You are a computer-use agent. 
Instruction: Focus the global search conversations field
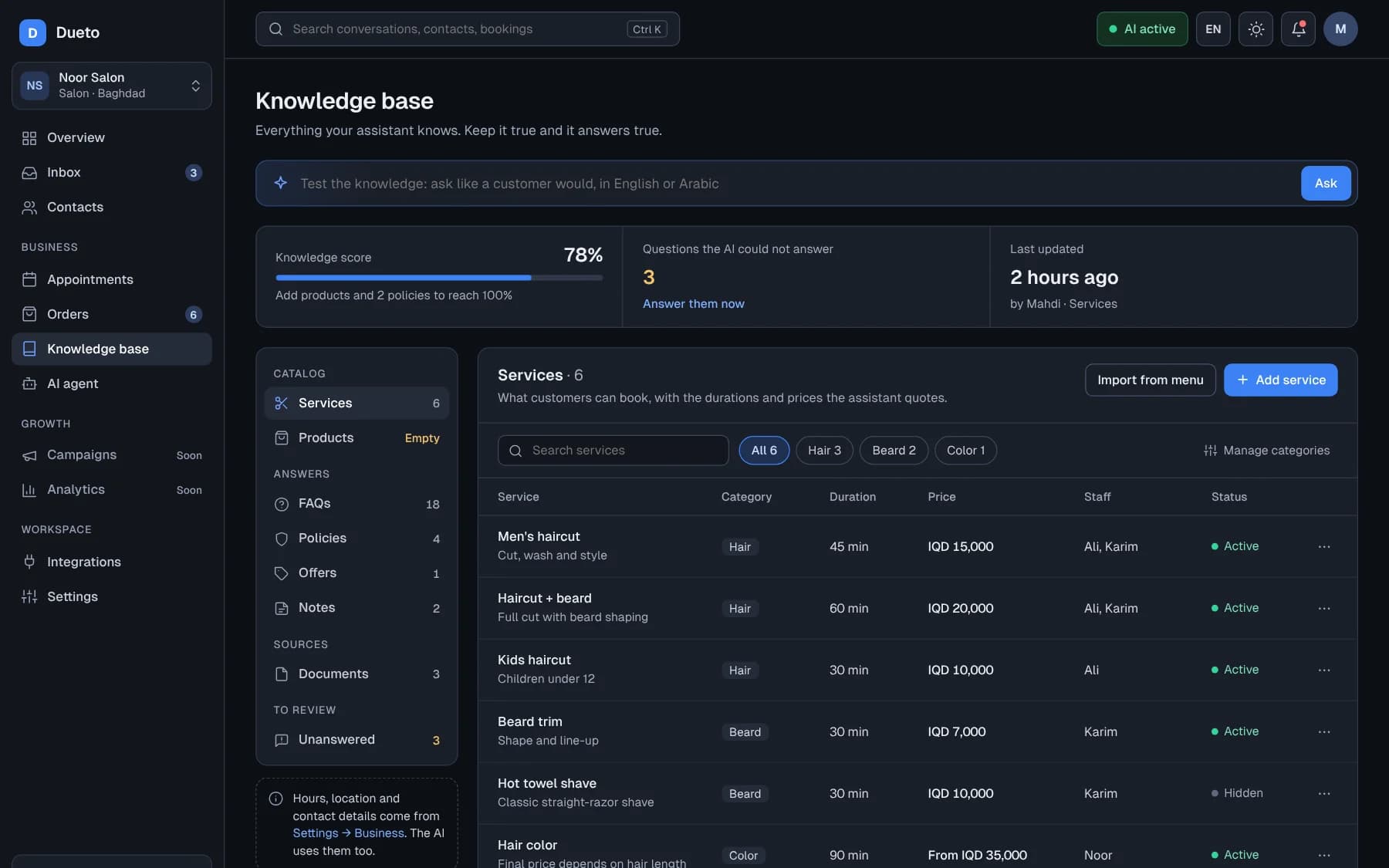[468, 29]
